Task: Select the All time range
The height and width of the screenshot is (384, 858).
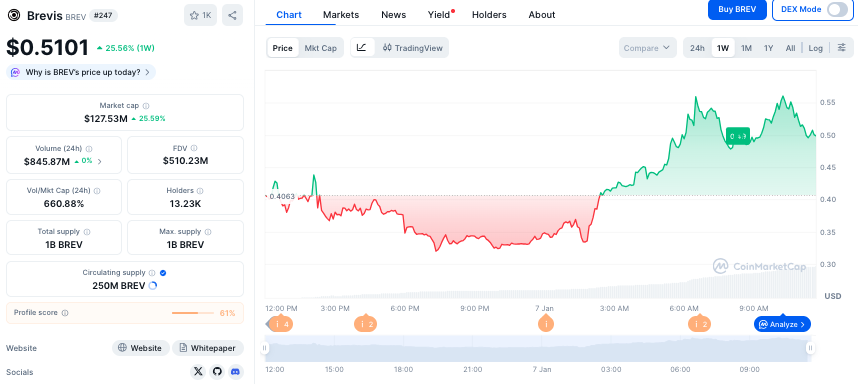Action: [x=790, y=48]
